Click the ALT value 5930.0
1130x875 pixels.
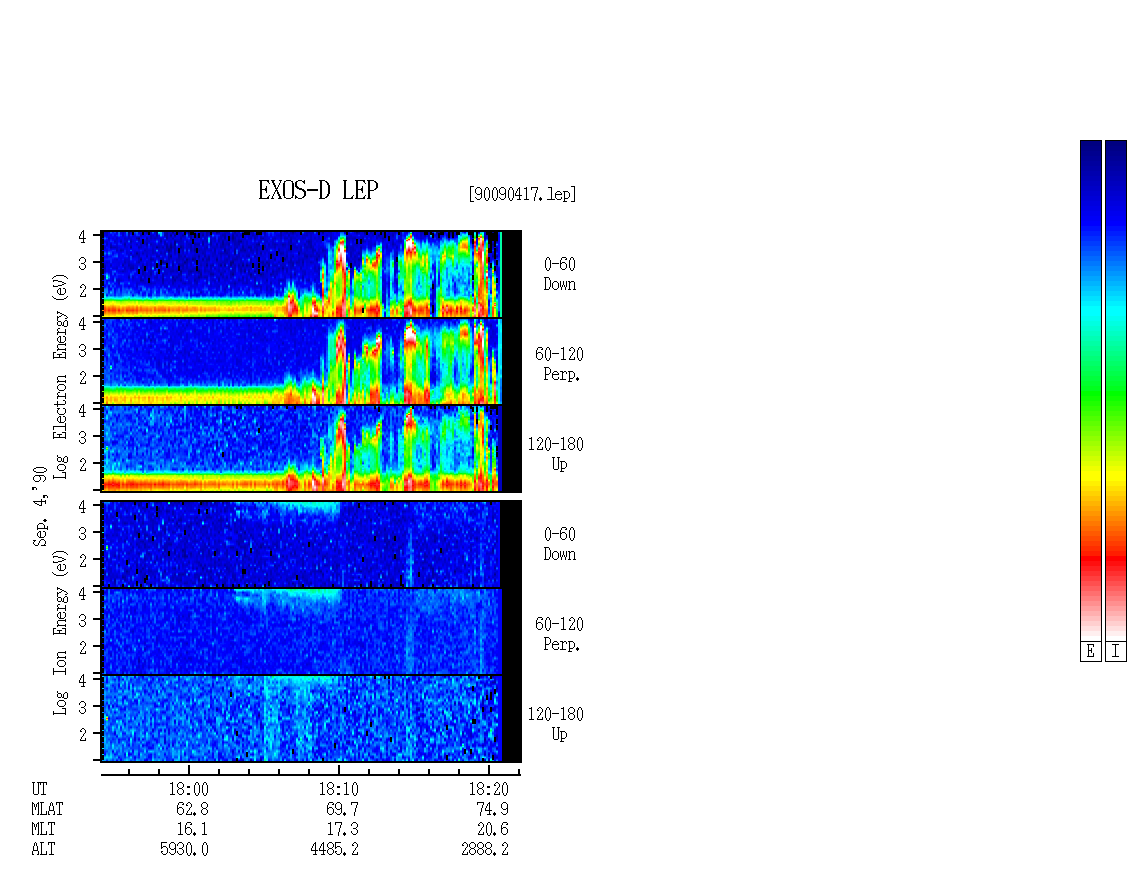click(x=184, y=850)
